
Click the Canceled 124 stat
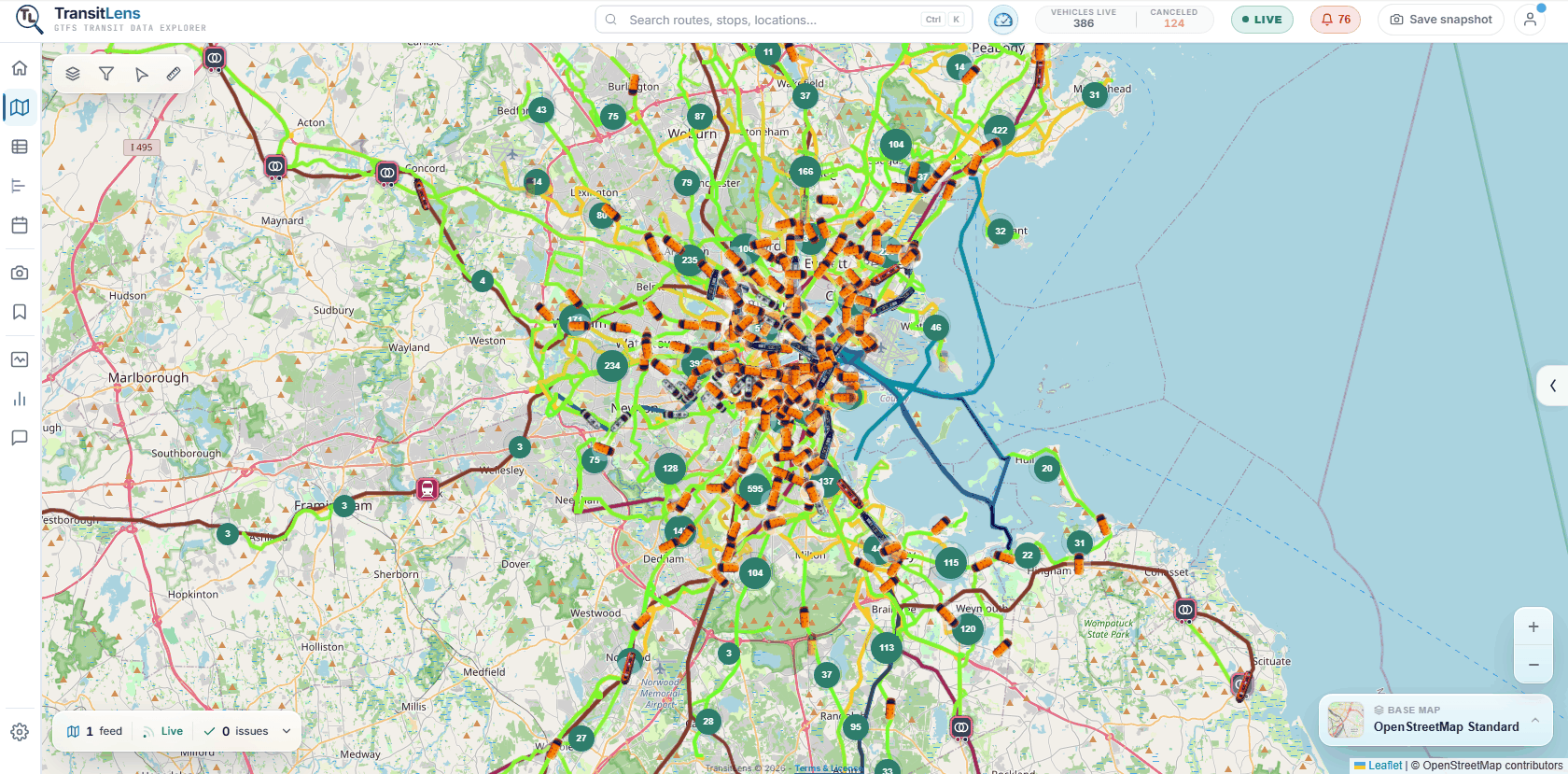click(1174, 19)
